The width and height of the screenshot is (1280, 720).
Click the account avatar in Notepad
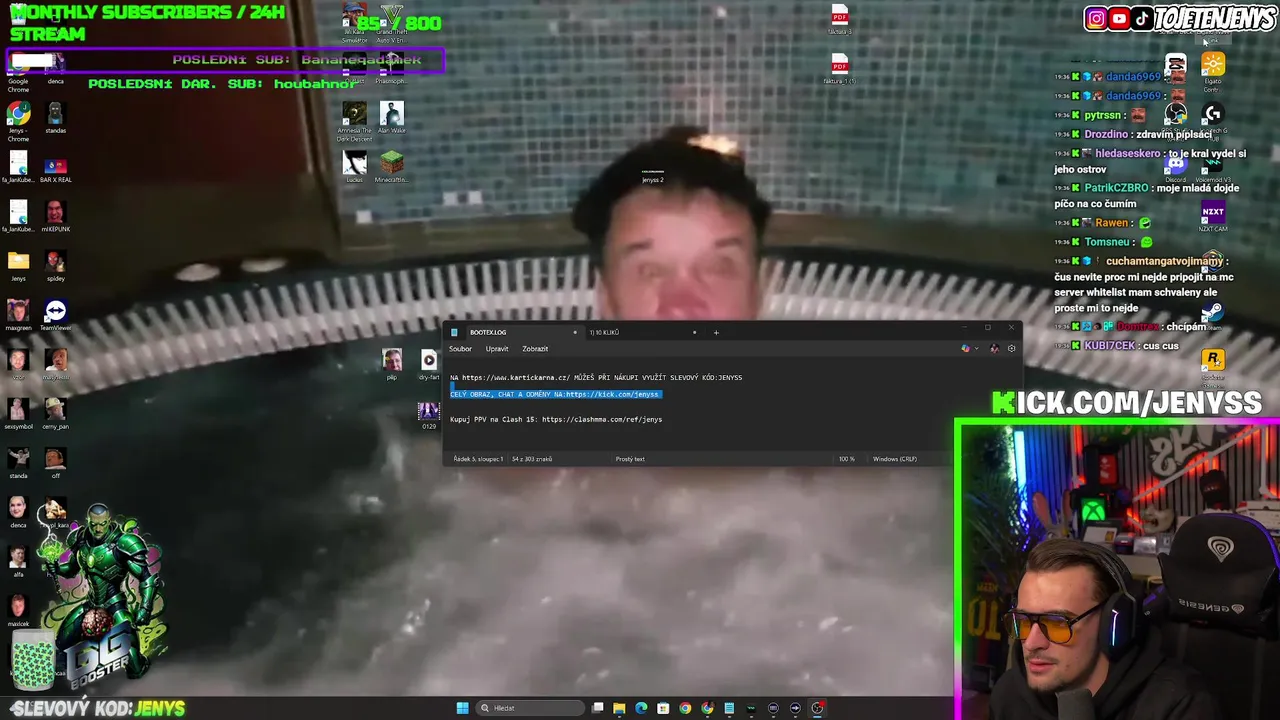tap(994, 349)
